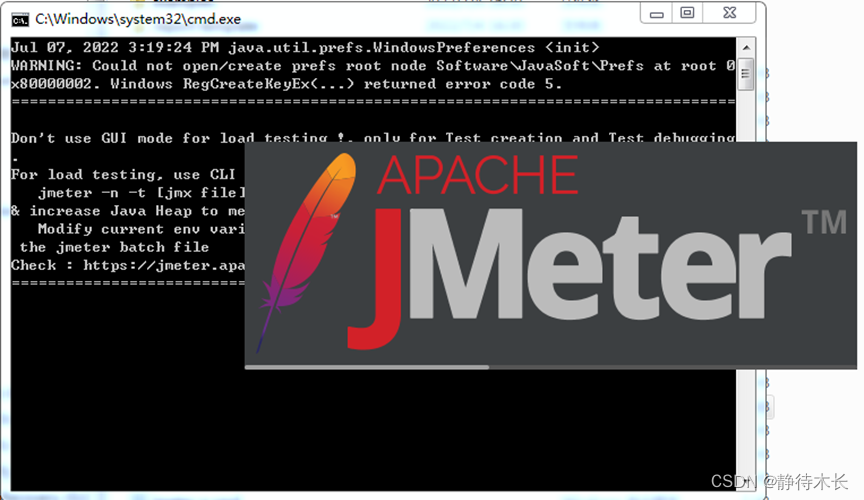Click 'the jmeter batch file' text
Viewport: 864px width, 500px height.
115,247
